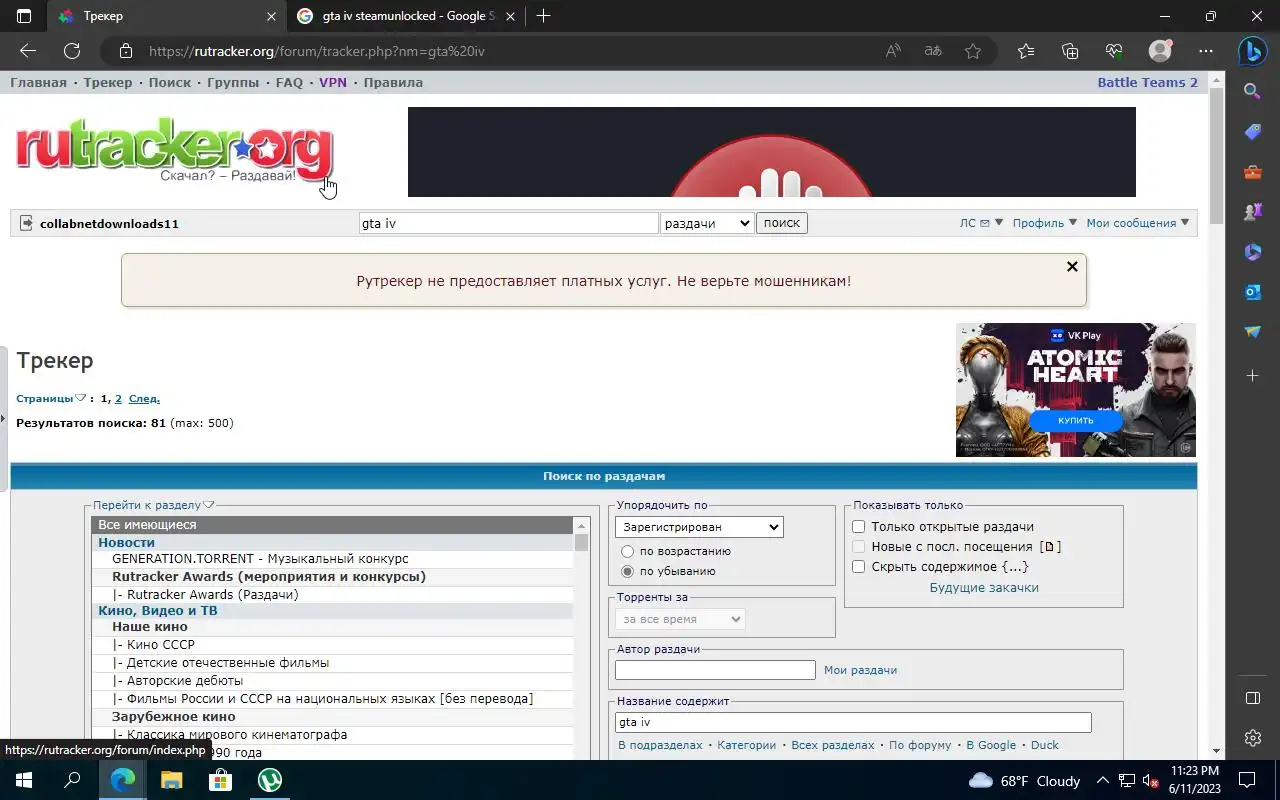Open 'Зарегистрирован' sort-by dropdown

(x=699, y=527)
